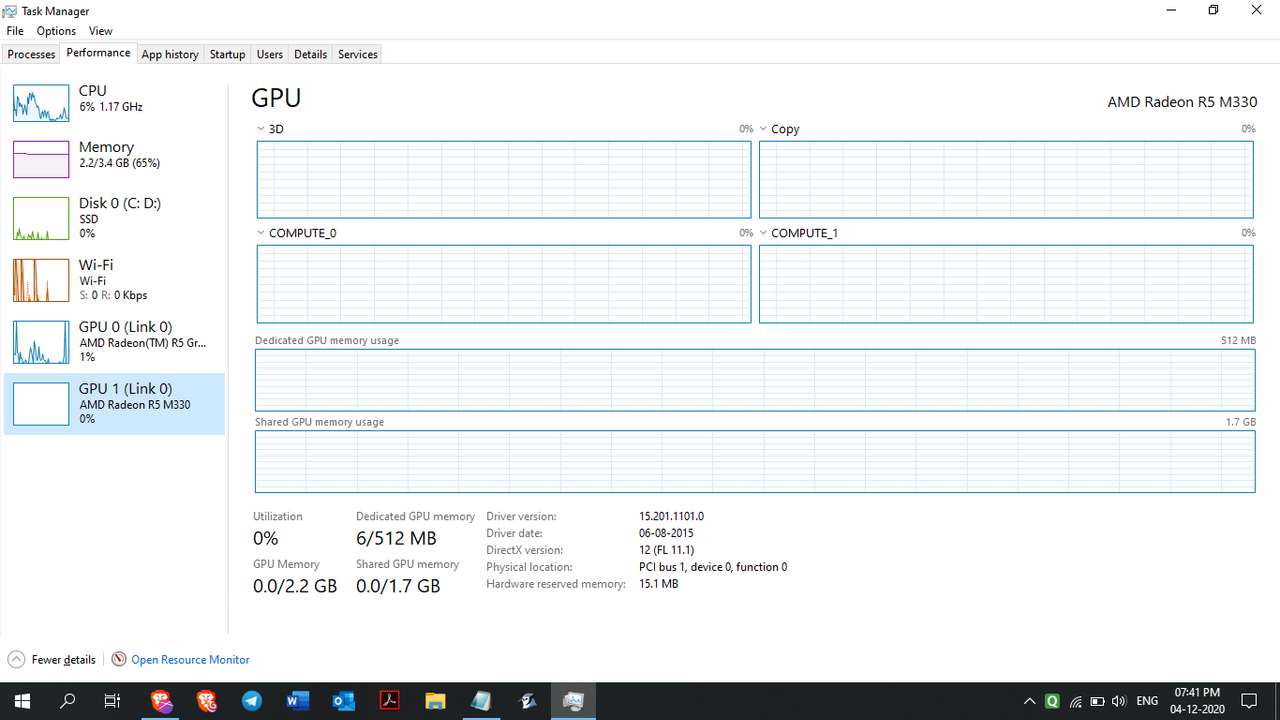Click the battery status tray icon
The height and width of the screenshot is (720, 1280).
1097,701
